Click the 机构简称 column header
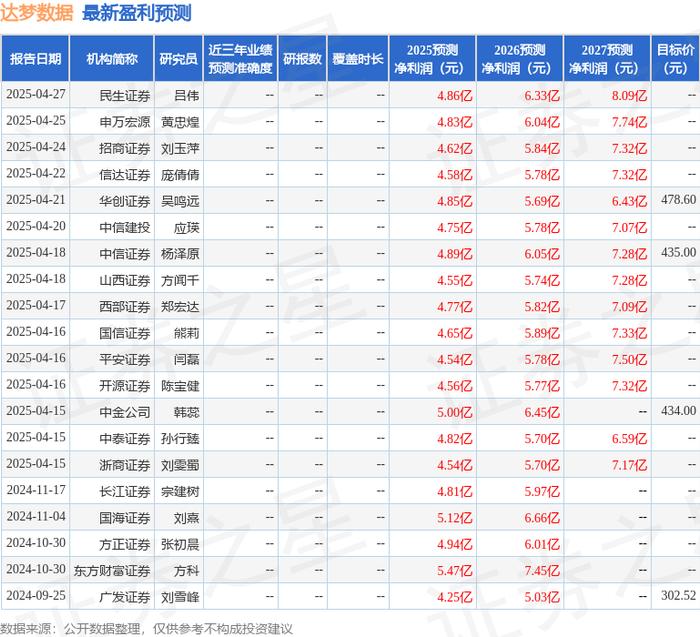The height and width of the screenshot is (637, 700). click(x=112, y=59)
